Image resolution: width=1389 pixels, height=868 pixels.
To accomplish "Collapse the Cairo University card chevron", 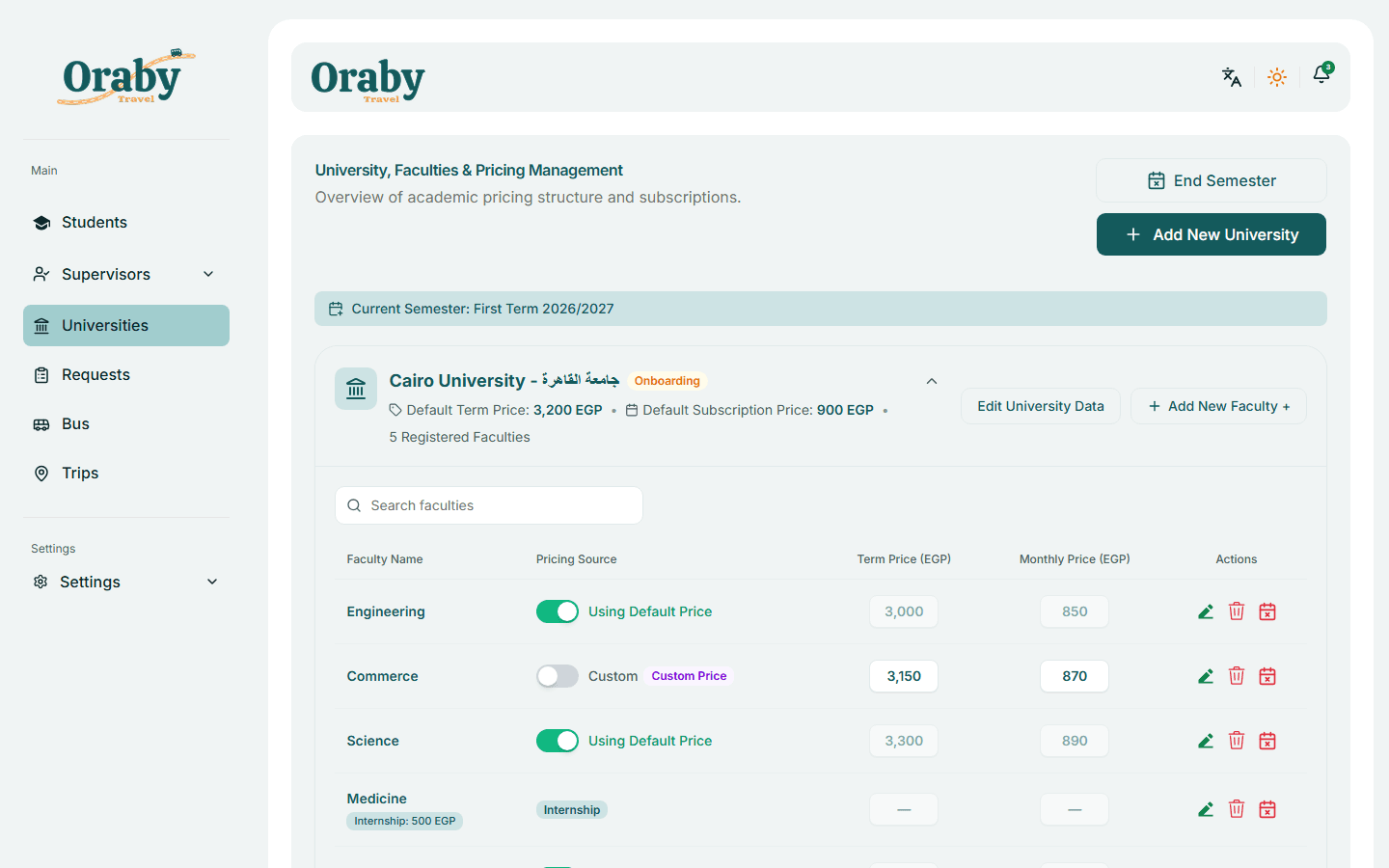I will 932,381.
